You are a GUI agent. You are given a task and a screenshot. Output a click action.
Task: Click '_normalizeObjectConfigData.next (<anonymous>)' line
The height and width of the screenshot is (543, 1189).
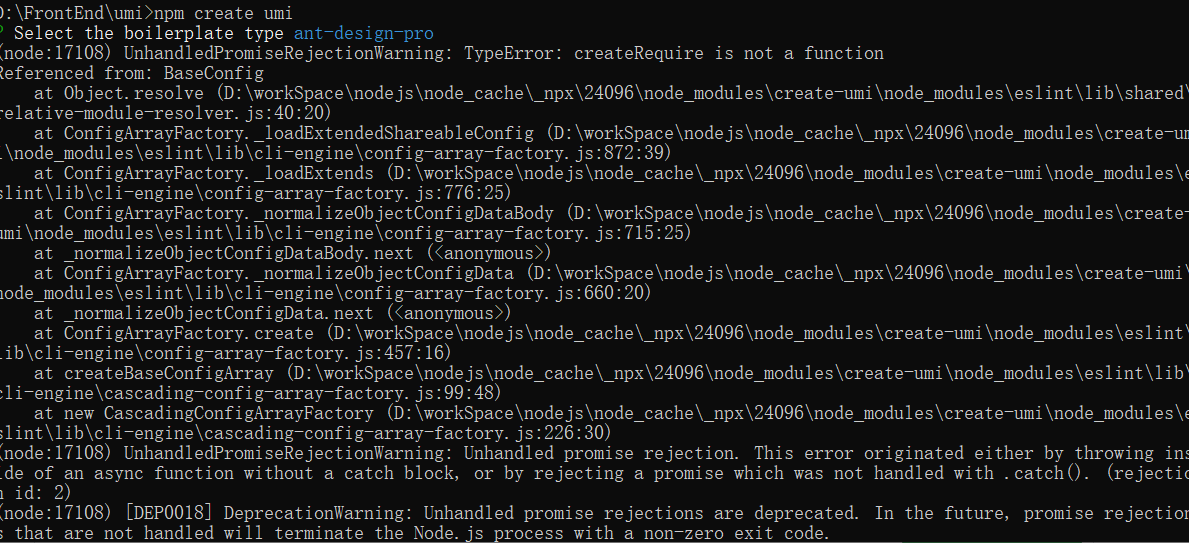click(x=273, y=313)
